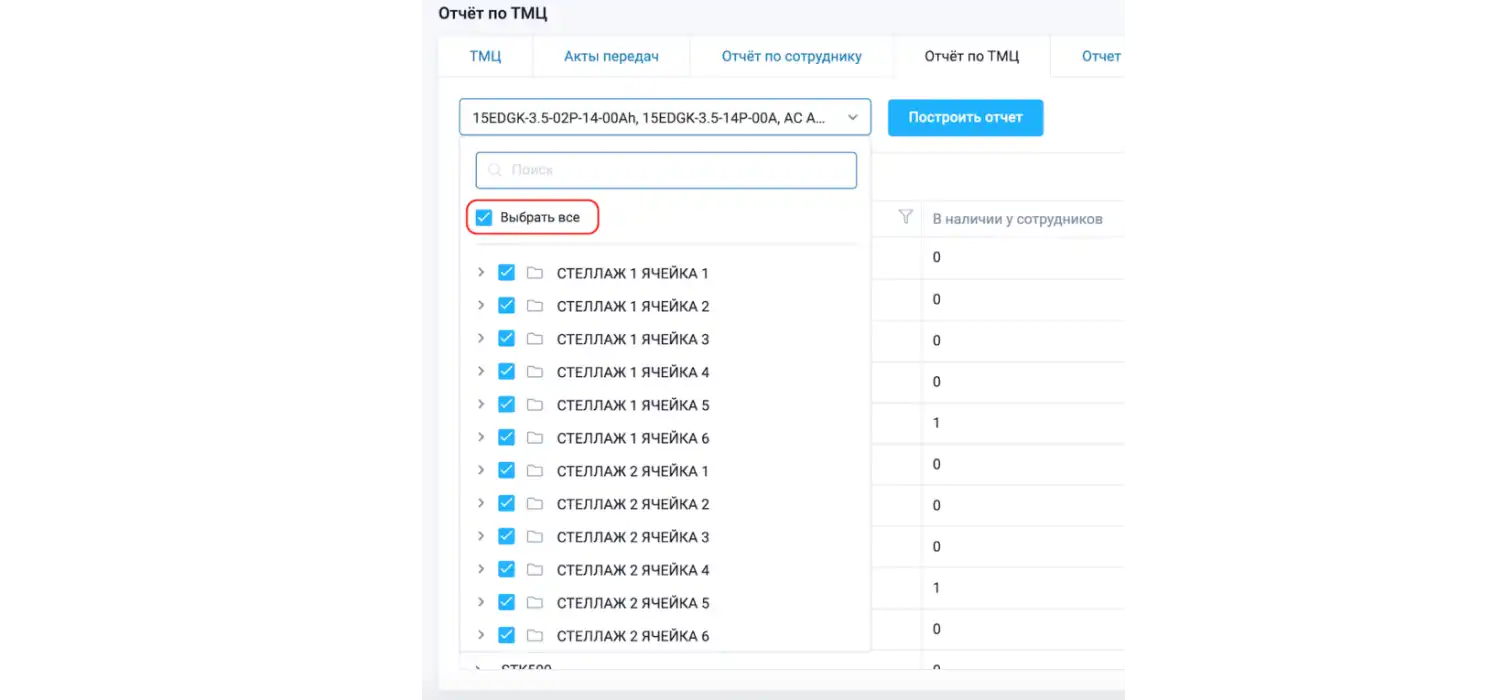The image size is (1500, 700).
Task: Click folder icon of СТЕЛЛАЖ 1 ЯЧЕЙКА 5
Action: point(535,405)
